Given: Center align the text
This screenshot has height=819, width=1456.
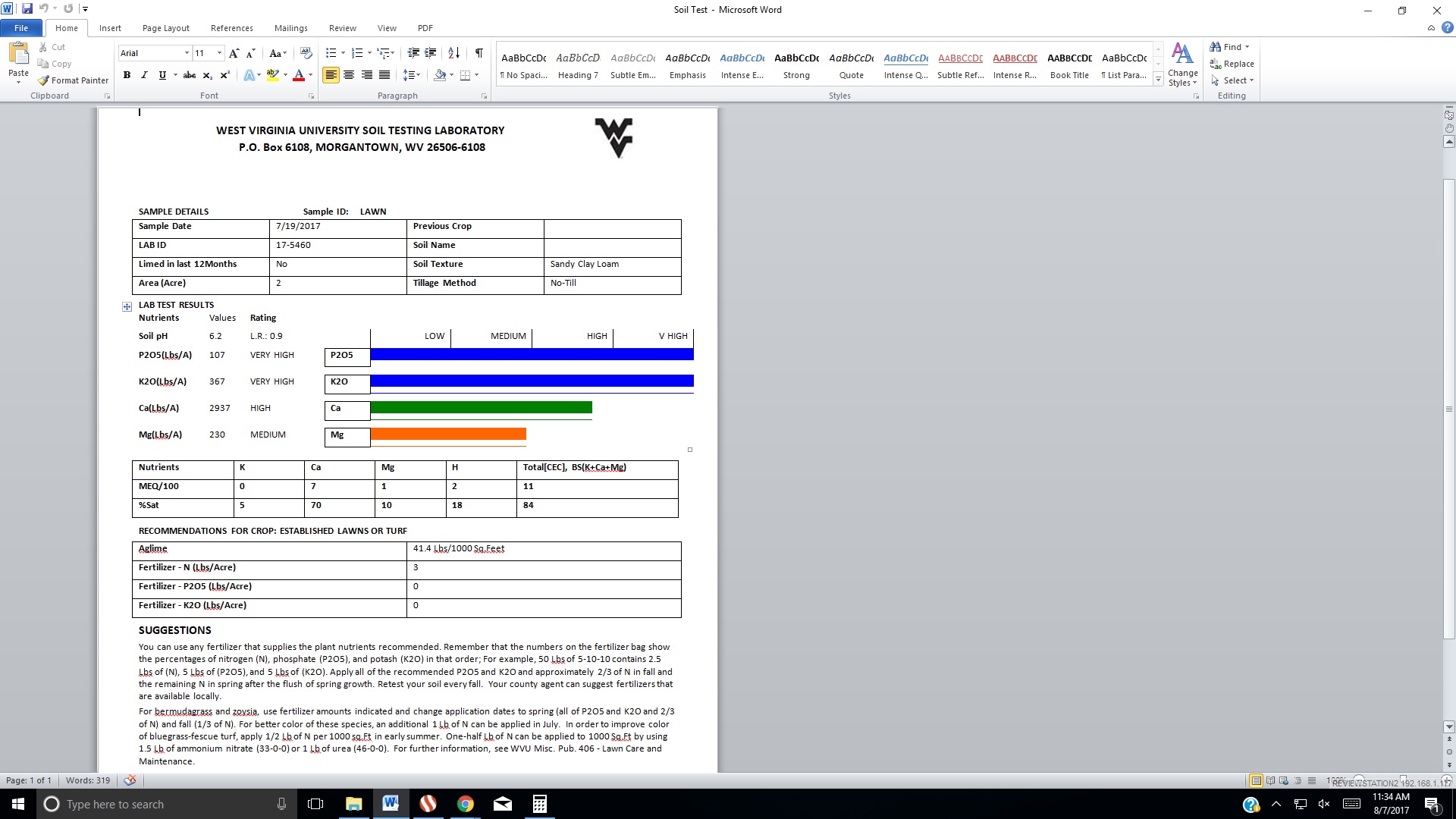Looking at the screenshot, I should (x=349, y=75).
